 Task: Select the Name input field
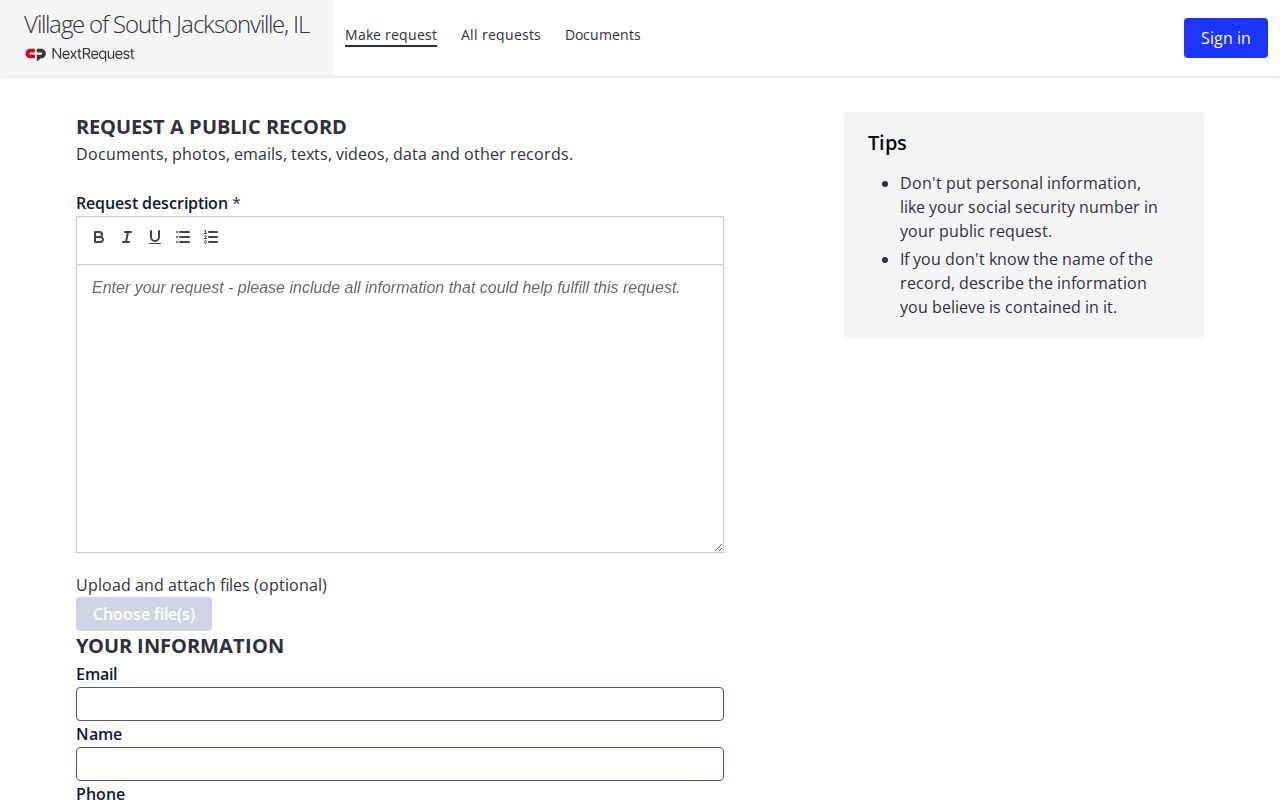click(400, 764)
